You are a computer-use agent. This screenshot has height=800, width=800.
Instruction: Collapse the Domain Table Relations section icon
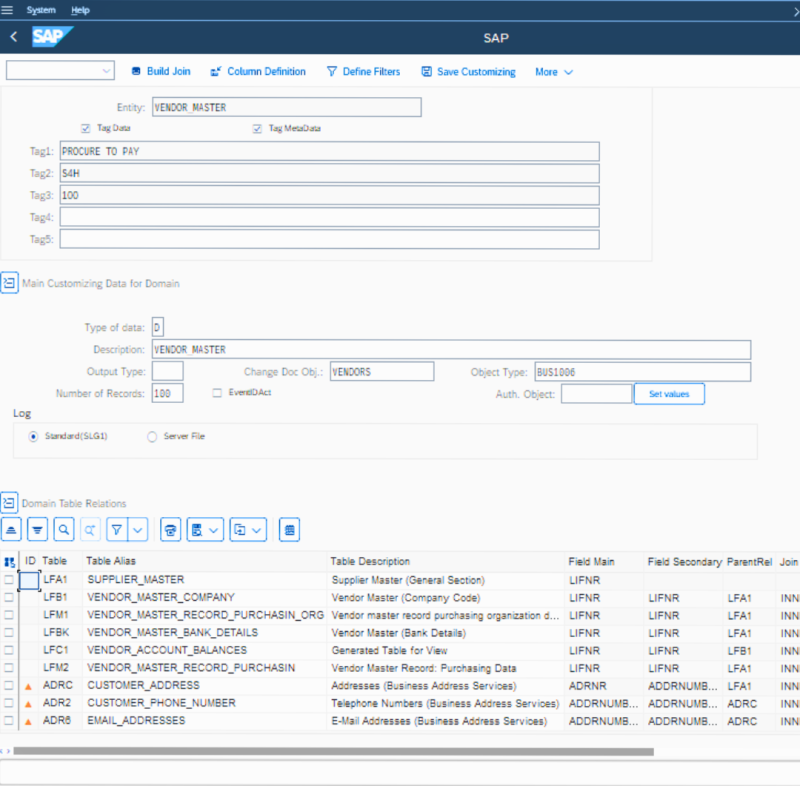tap(9, 502)
